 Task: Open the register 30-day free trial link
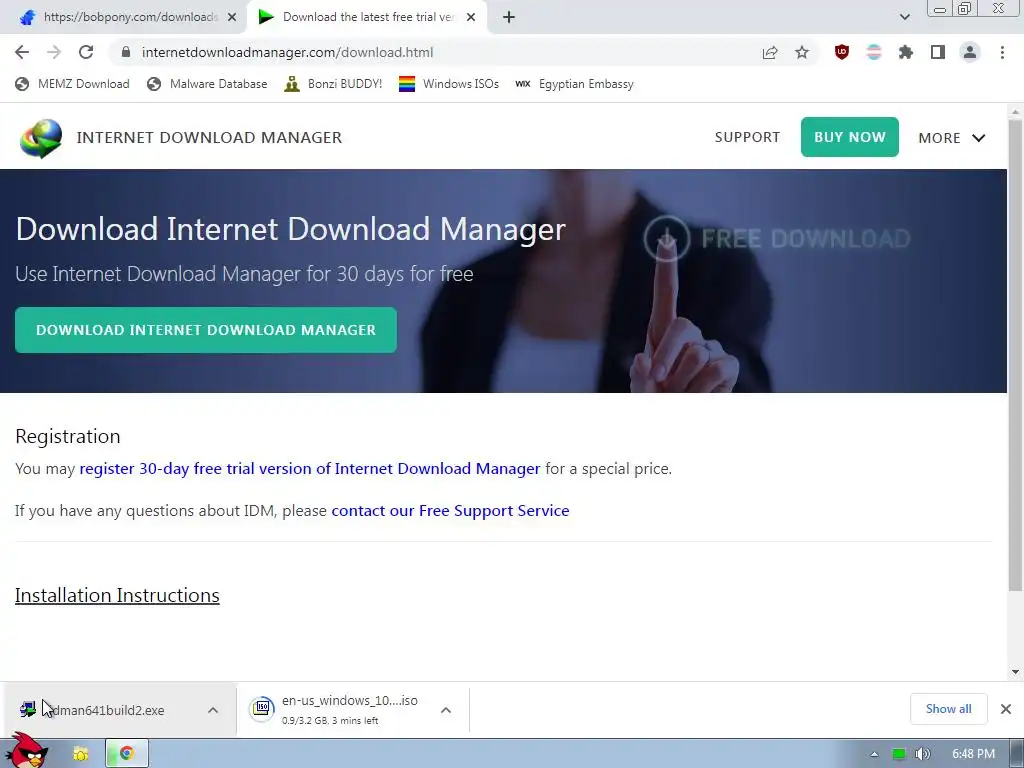pos(310,468)
